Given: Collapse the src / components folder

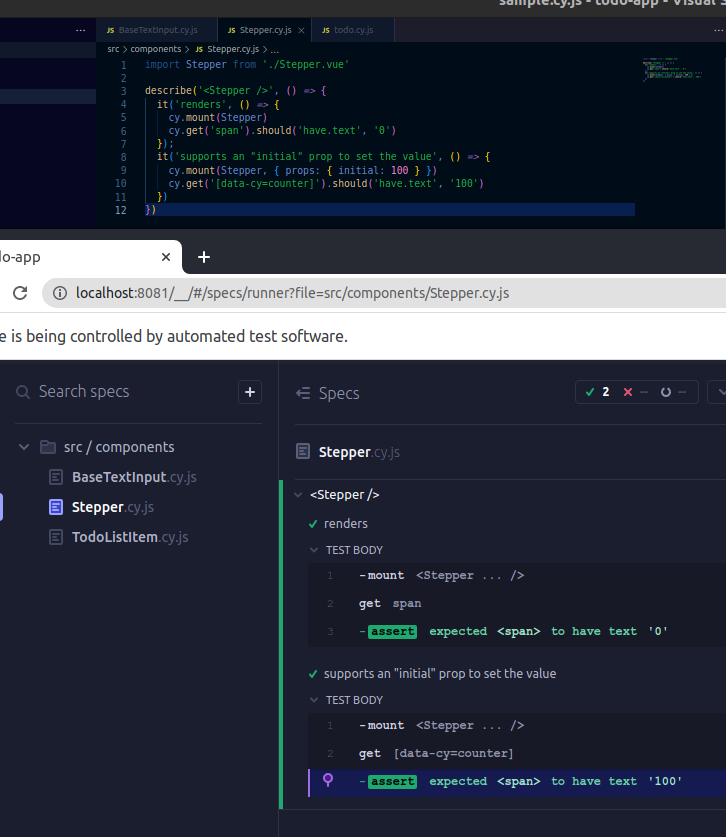Looking at the screenshot, I should point(24,447).
